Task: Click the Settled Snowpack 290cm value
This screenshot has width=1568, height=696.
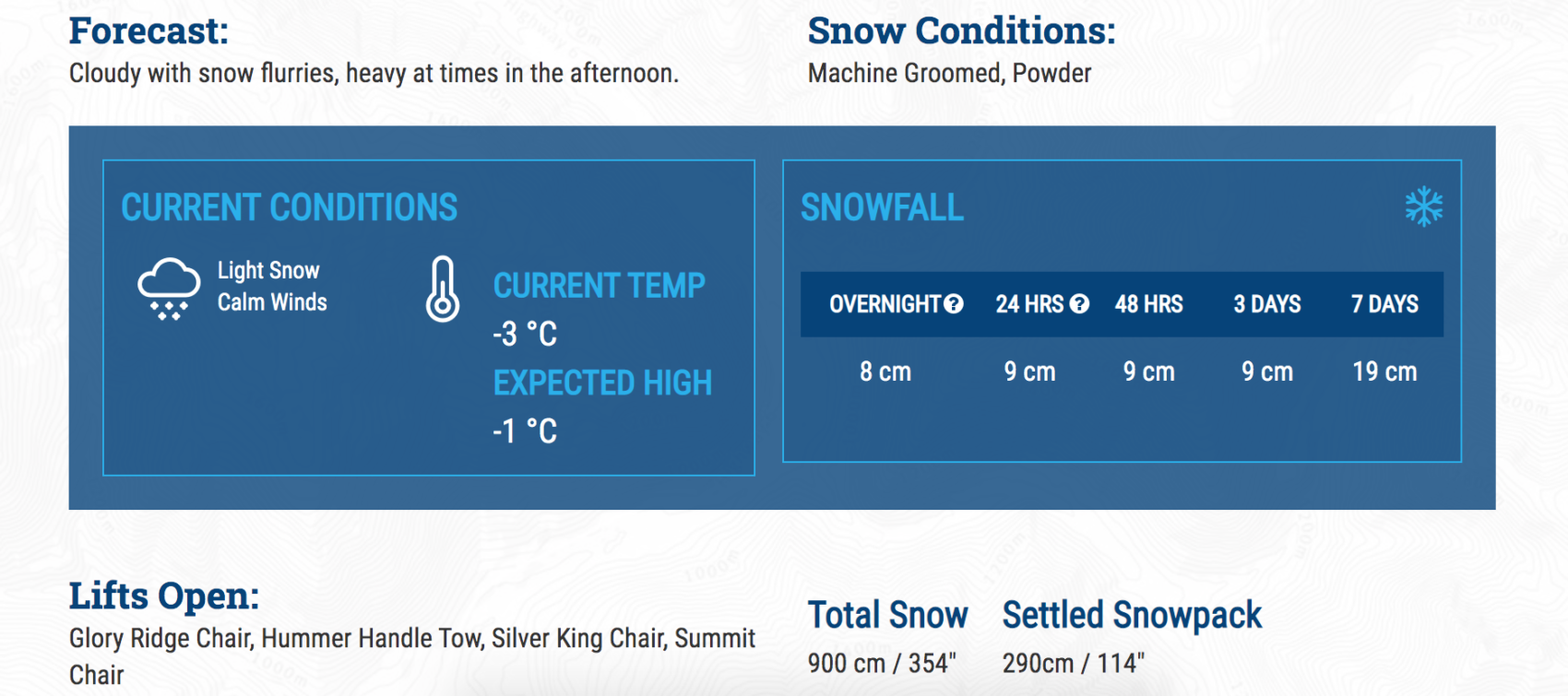Action: 1074,663
